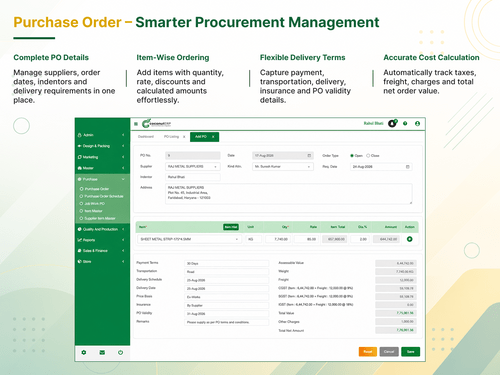
Task: Open the Req. Date calendar icon
Action: tap(407, 167)
